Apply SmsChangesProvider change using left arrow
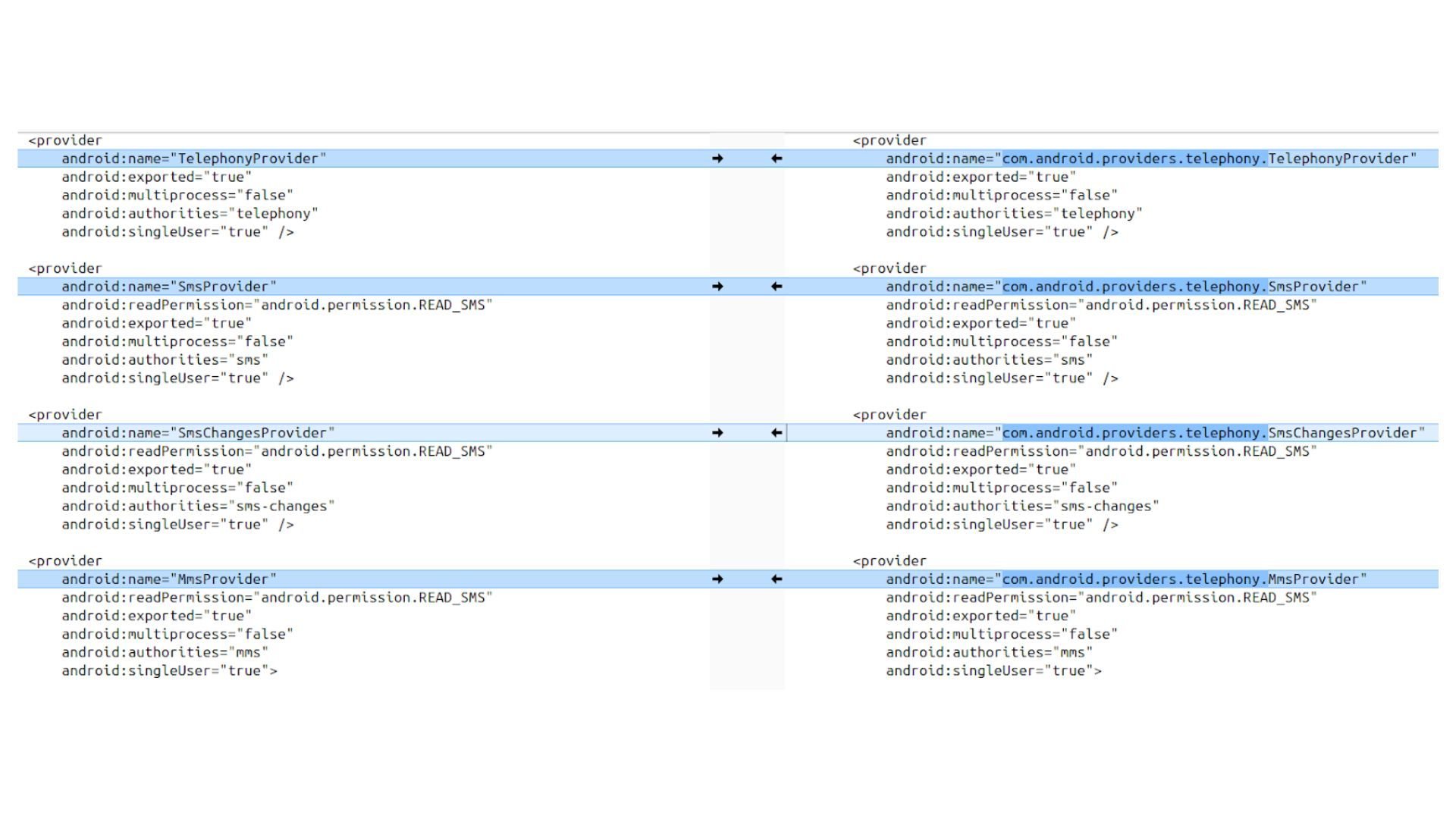This screenshot has width=1456, height=819. pos(777,433)
